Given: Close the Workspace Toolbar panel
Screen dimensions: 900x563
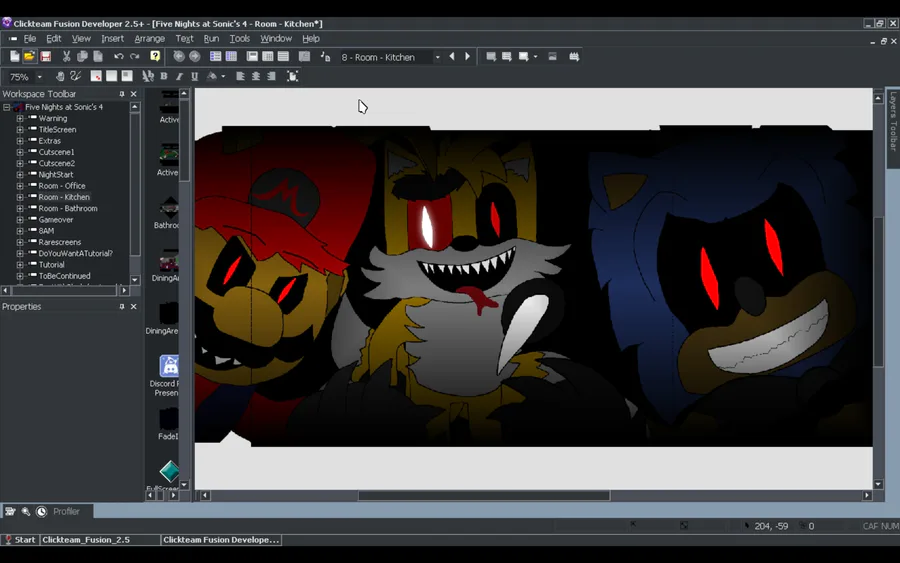Looking at the screenshot, I should click(x=134, y=94).
